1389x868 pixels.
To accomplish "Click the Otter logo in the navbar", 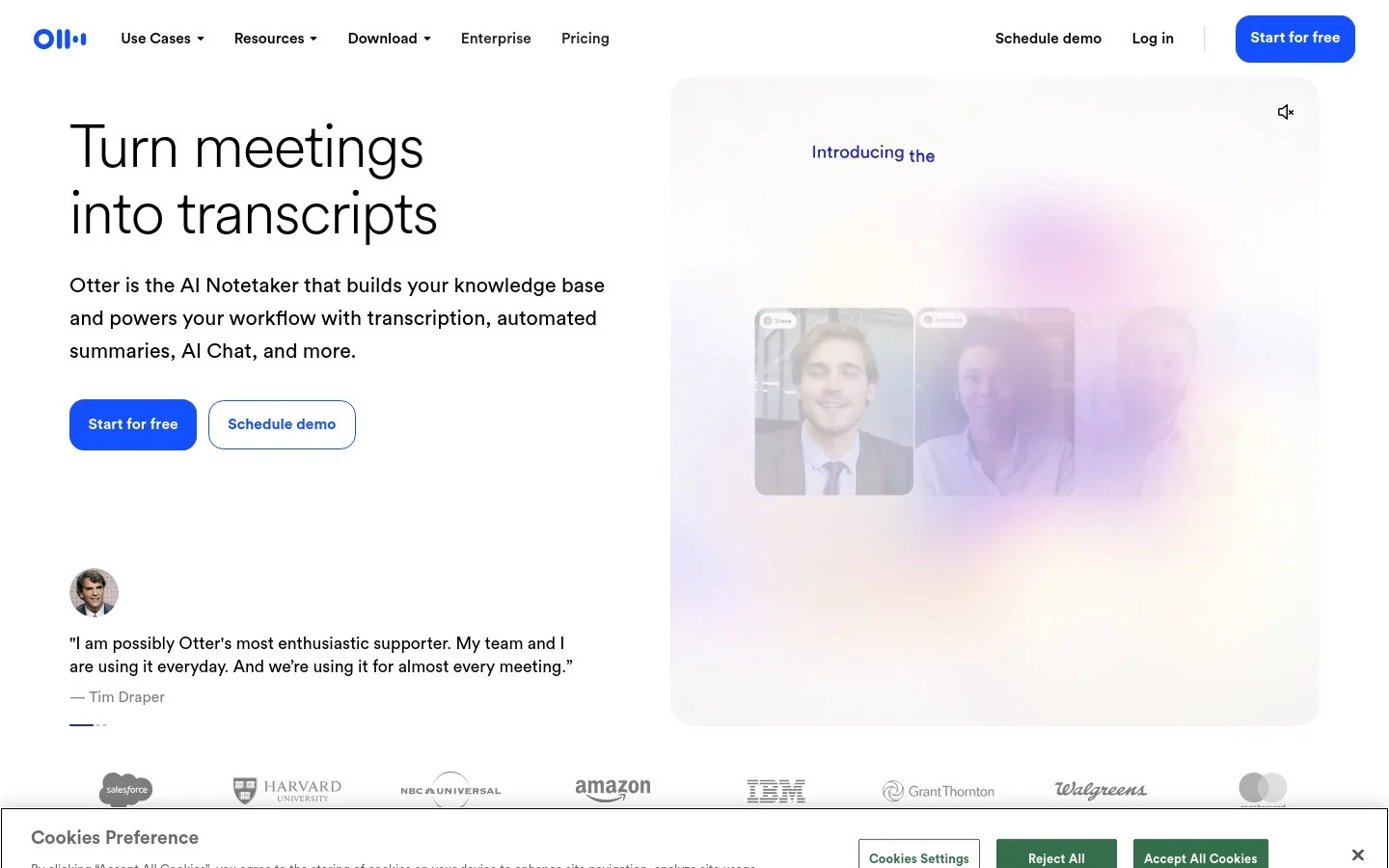I will [60, 39].
